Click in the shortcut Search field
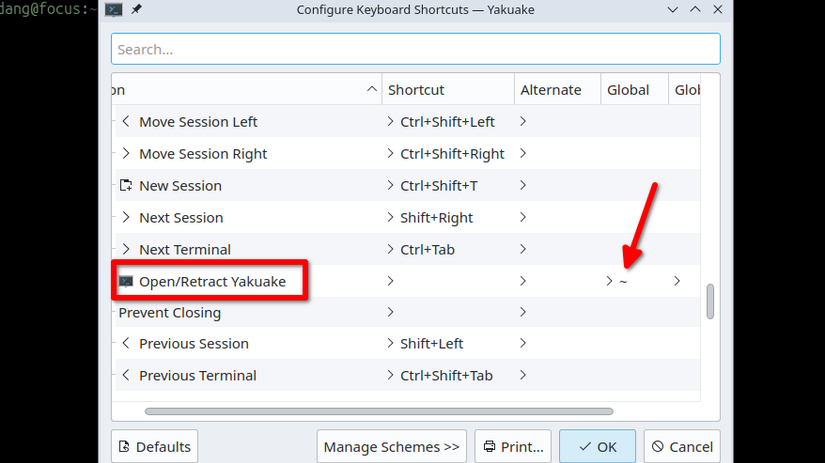This screenshot has width=825, height=463. (x=415, y=49)
